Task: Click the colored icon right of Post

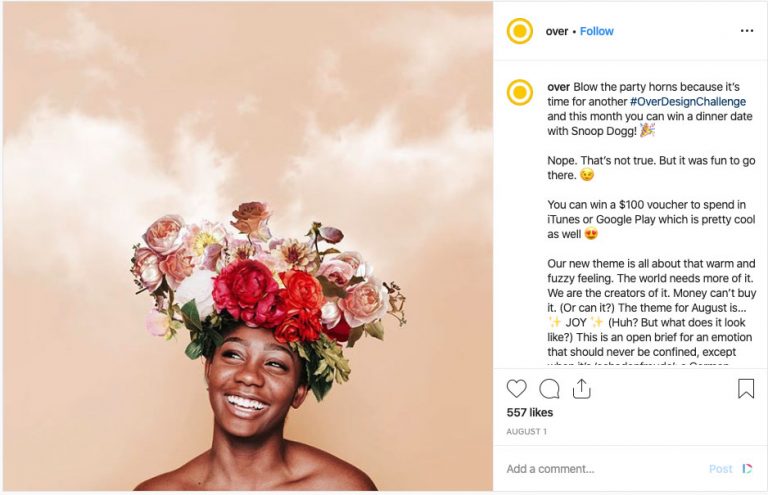Action: point(747,468)
